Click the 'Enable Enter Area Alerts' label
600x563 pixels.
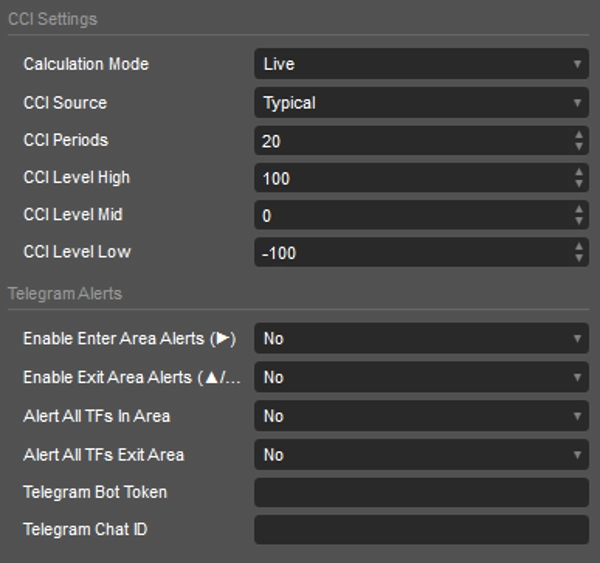click(x=130, y=339)
